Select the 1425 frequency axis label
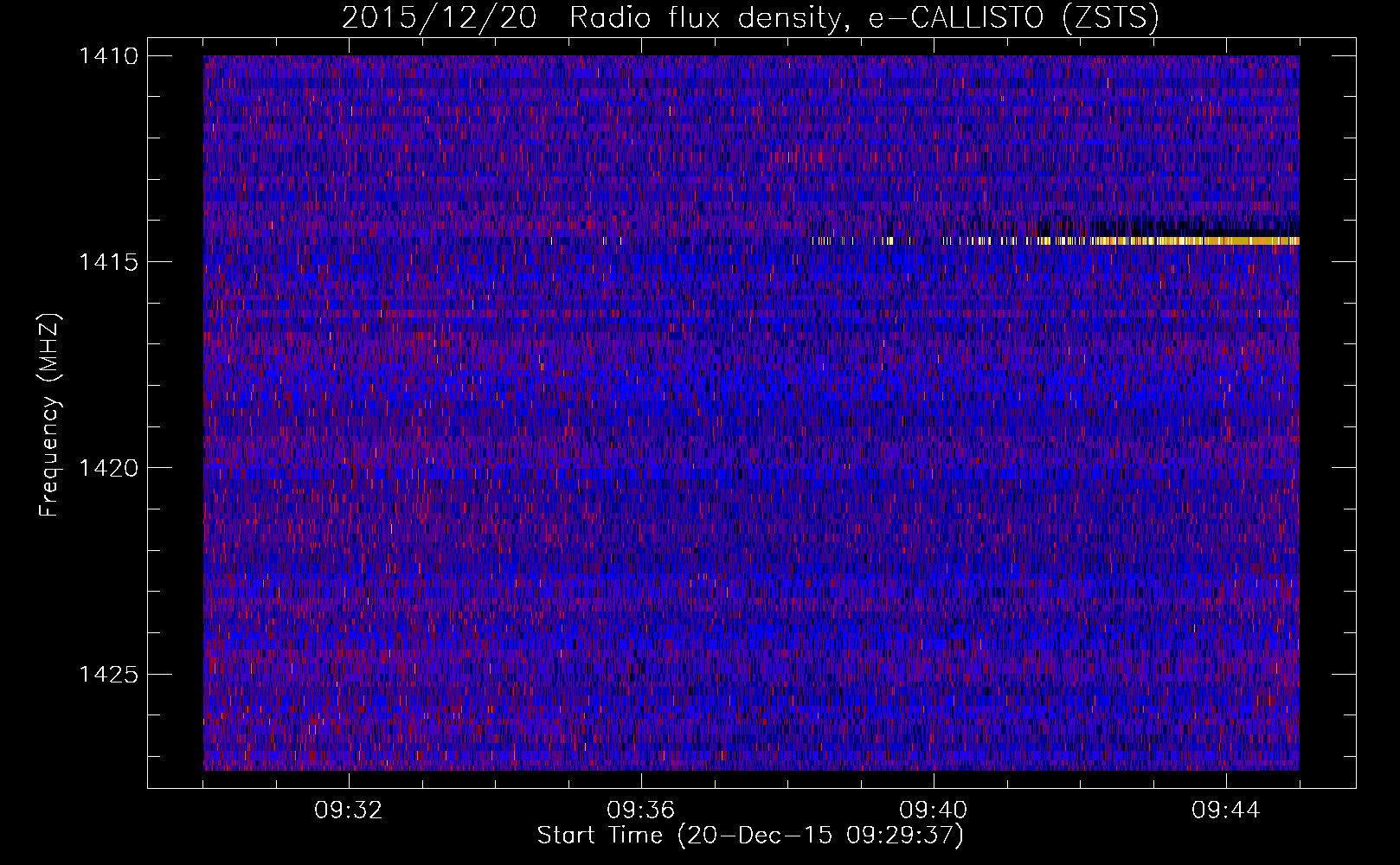1400x865 pixels. pyautogui.click(x=108, y=674)
